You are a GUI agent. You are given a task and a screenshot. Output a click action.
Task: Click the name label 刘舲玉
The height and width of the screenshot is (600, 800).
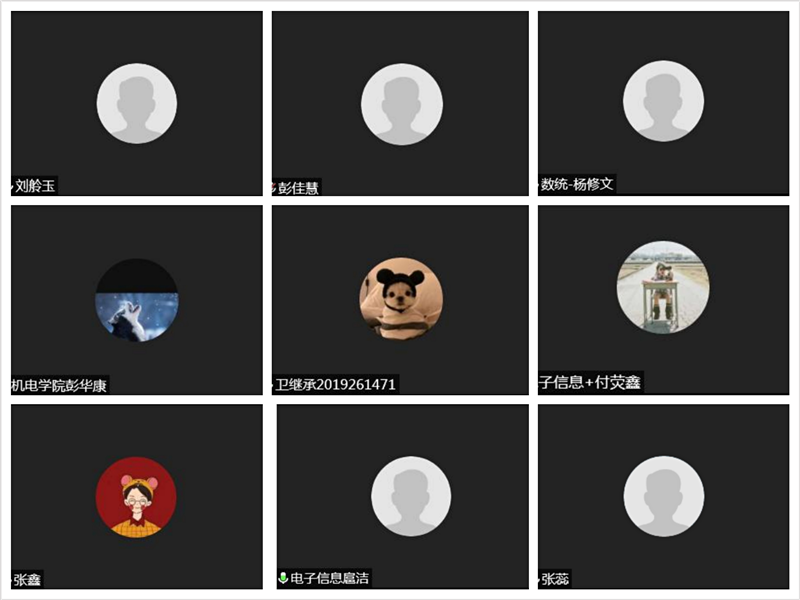pyautogui.click(x=35, y=185)
